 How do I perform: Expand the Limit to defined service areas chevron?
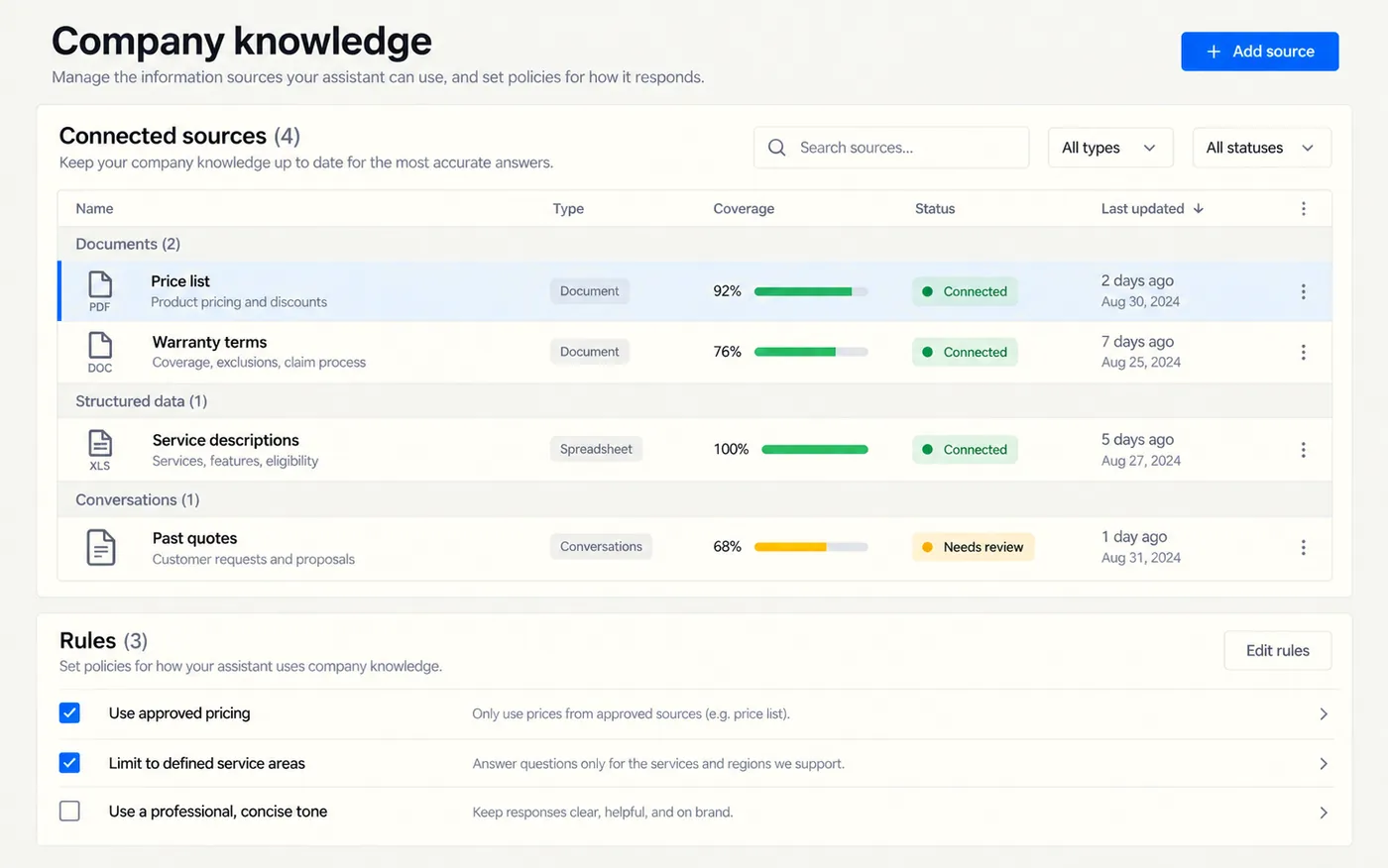coord(1324,763)
